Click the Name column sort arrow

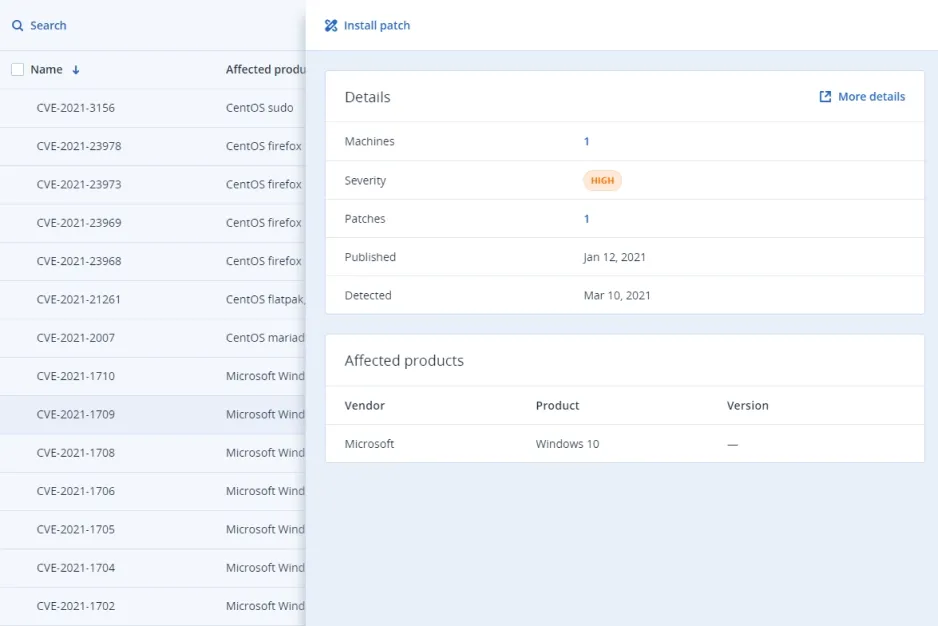[76, 70]
